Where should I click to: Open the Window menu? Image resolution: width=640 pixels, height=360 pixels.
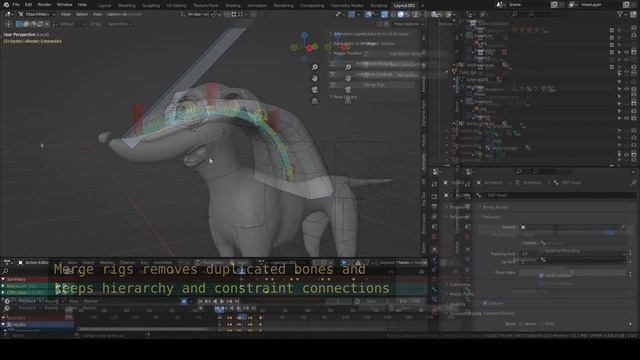[64, 5]
